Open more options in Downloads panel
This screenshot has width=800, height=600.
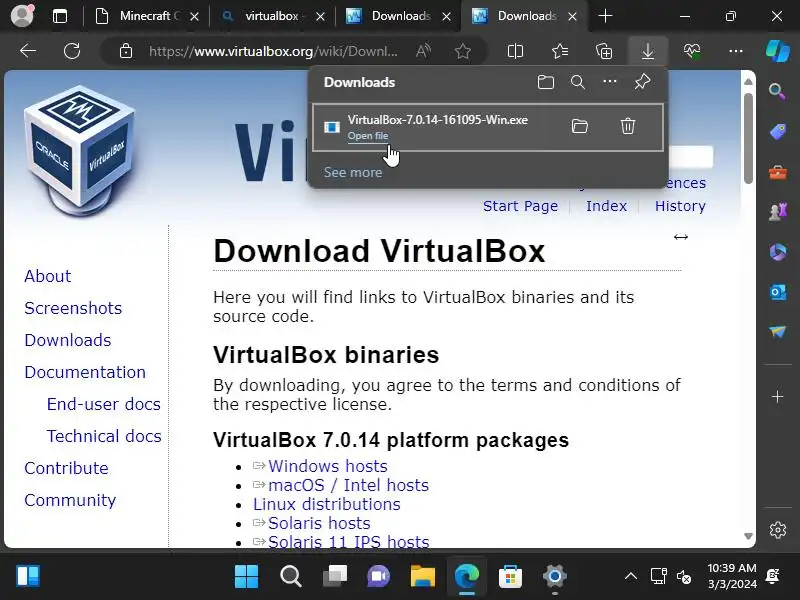(610, 82)
